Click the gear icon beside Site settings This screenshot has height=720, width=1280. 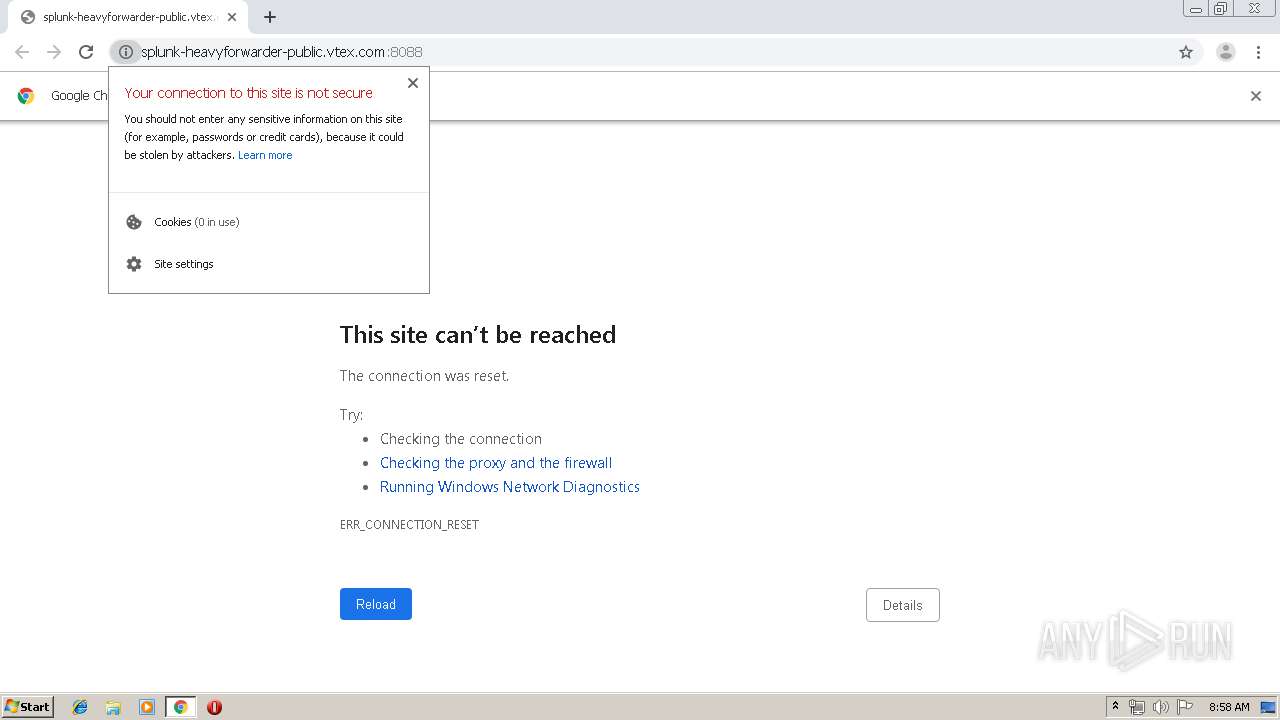click(x=134, y=264)
